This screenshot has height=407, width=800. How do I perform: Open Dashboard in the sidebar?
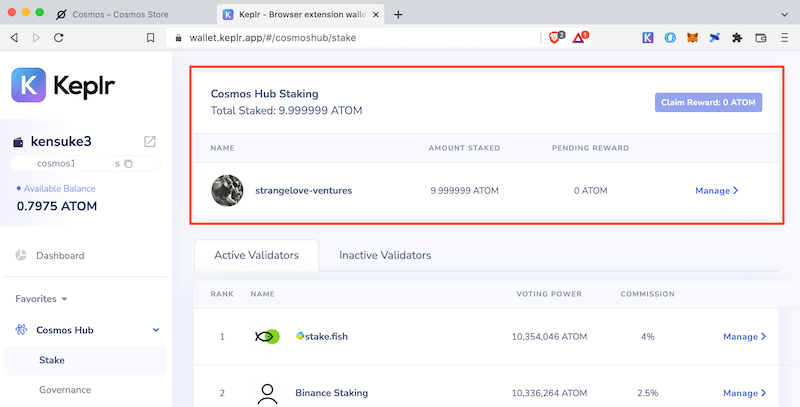[x=60, y=256]
